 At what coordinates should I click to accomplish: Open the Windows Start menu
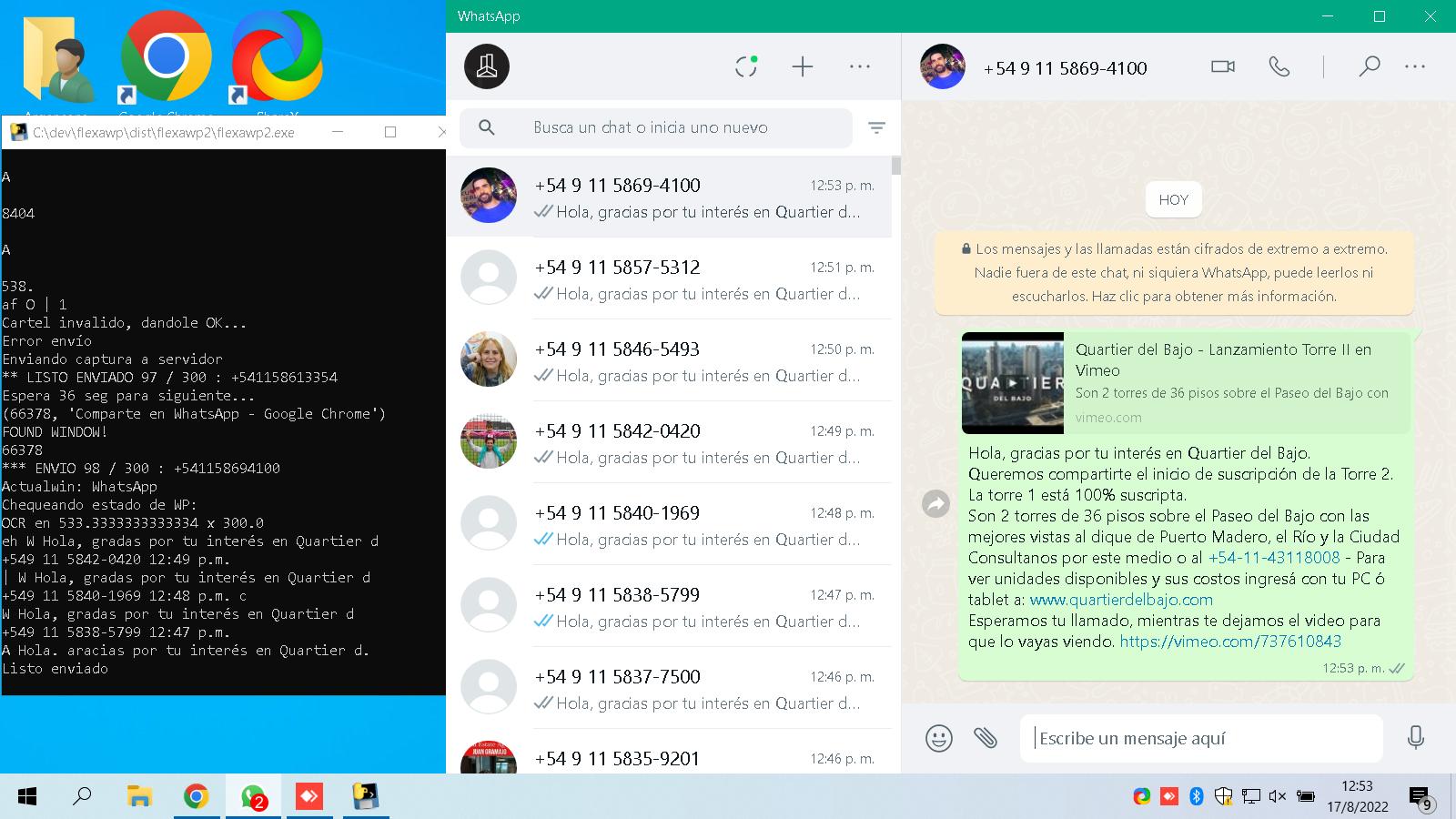point(27,797)
